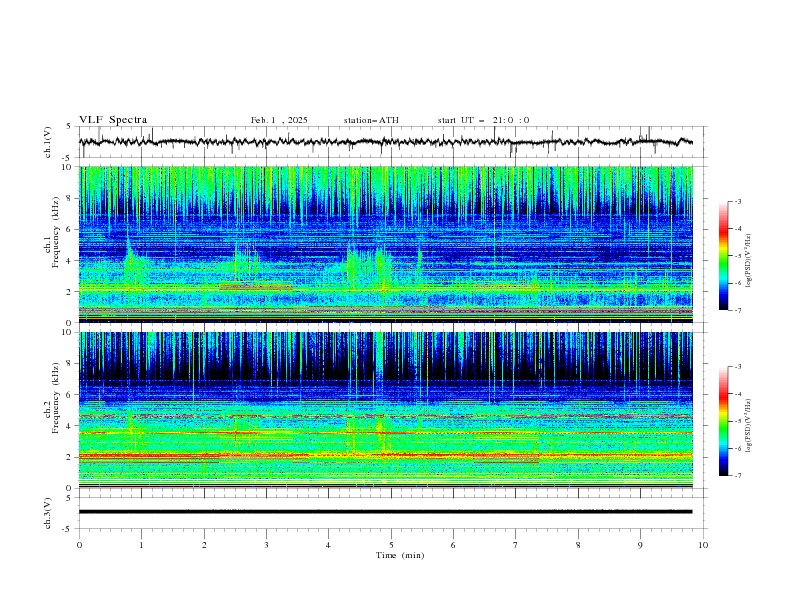This screenshot has height=612, width=792.
Task: Click the ch.1 spectrogram panel
Action: pos(386,244)
